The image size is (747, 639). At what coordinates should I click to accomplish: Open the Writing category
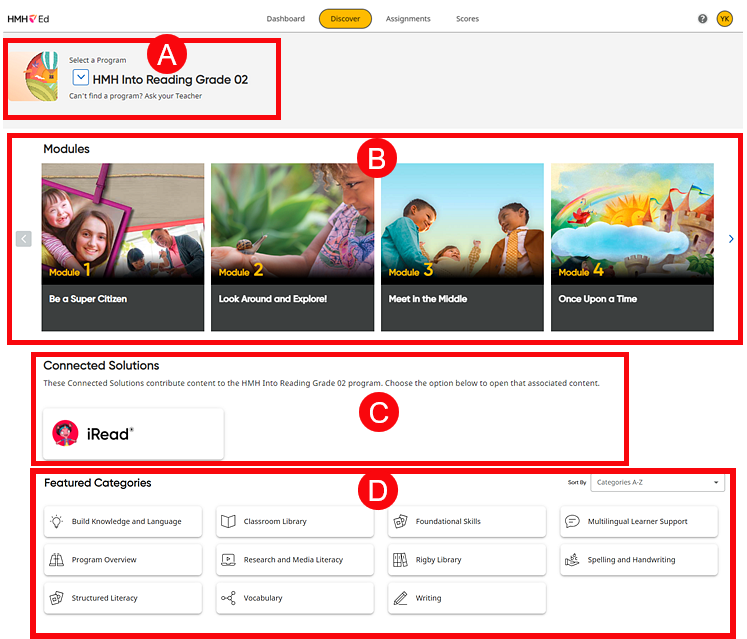[x=467, y=598]
